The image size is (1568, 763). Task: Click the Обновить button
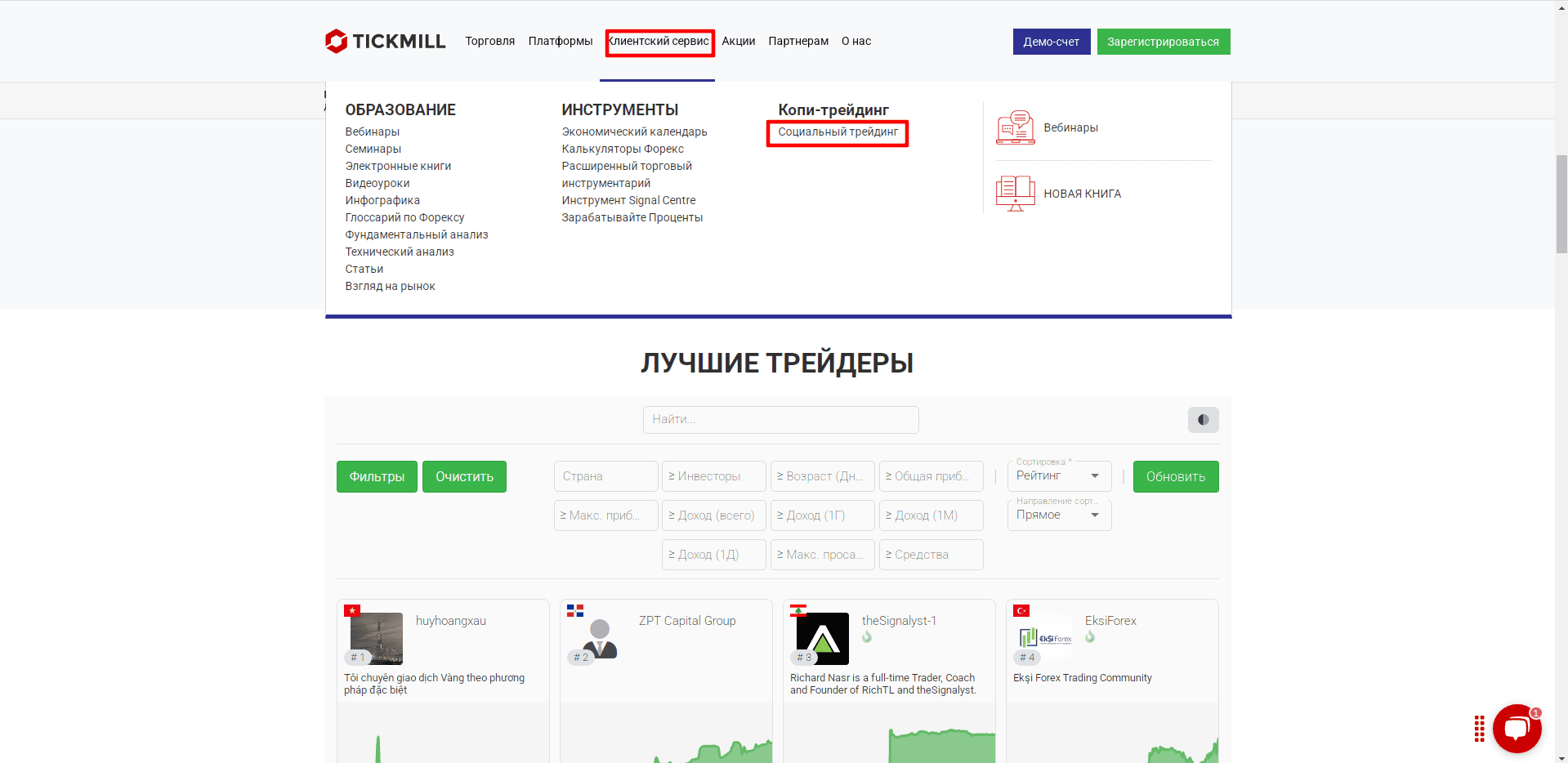(x=1176, y=476)
